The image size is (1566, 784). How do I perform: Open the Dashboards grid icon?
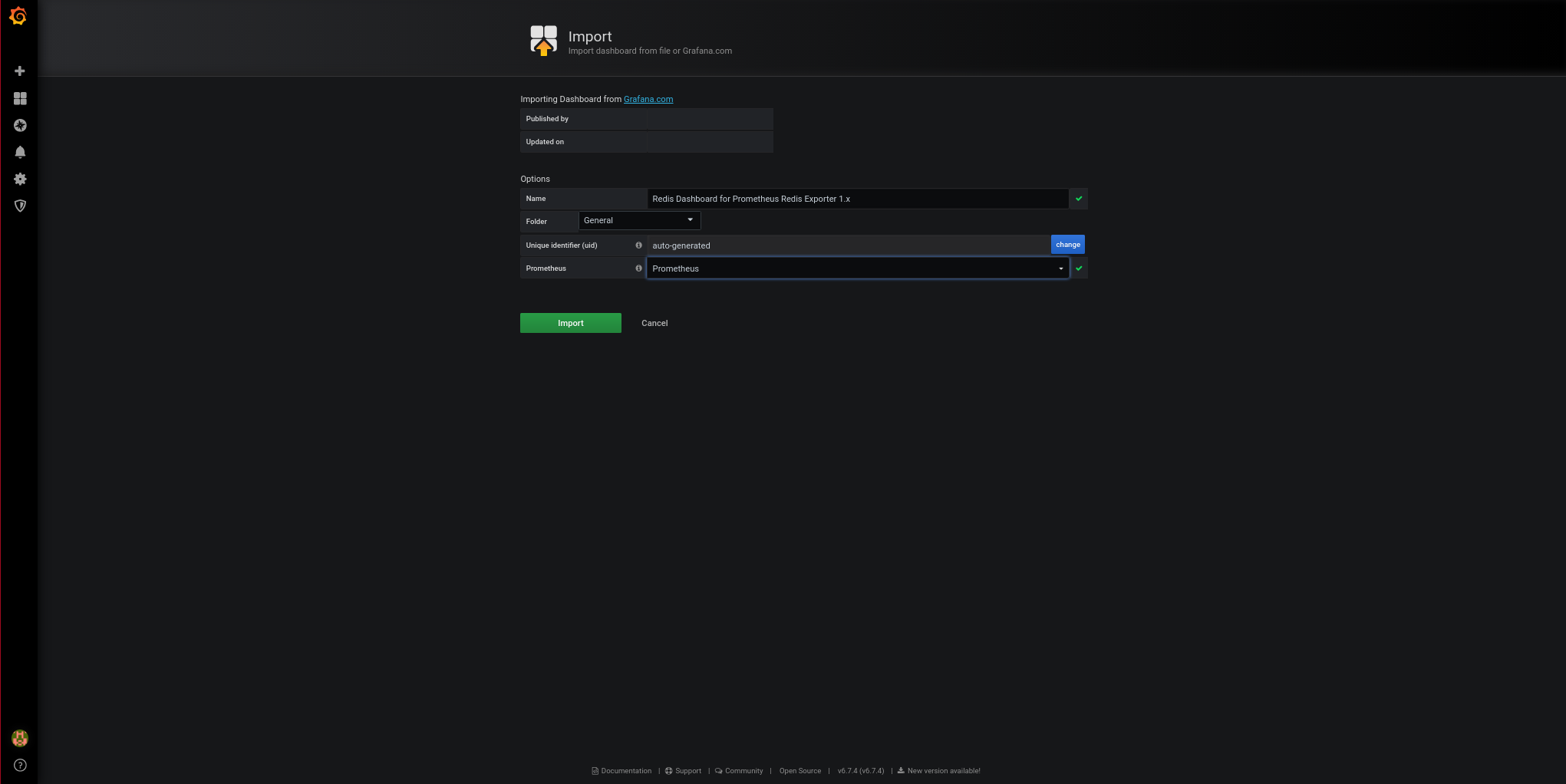[20, 98]
